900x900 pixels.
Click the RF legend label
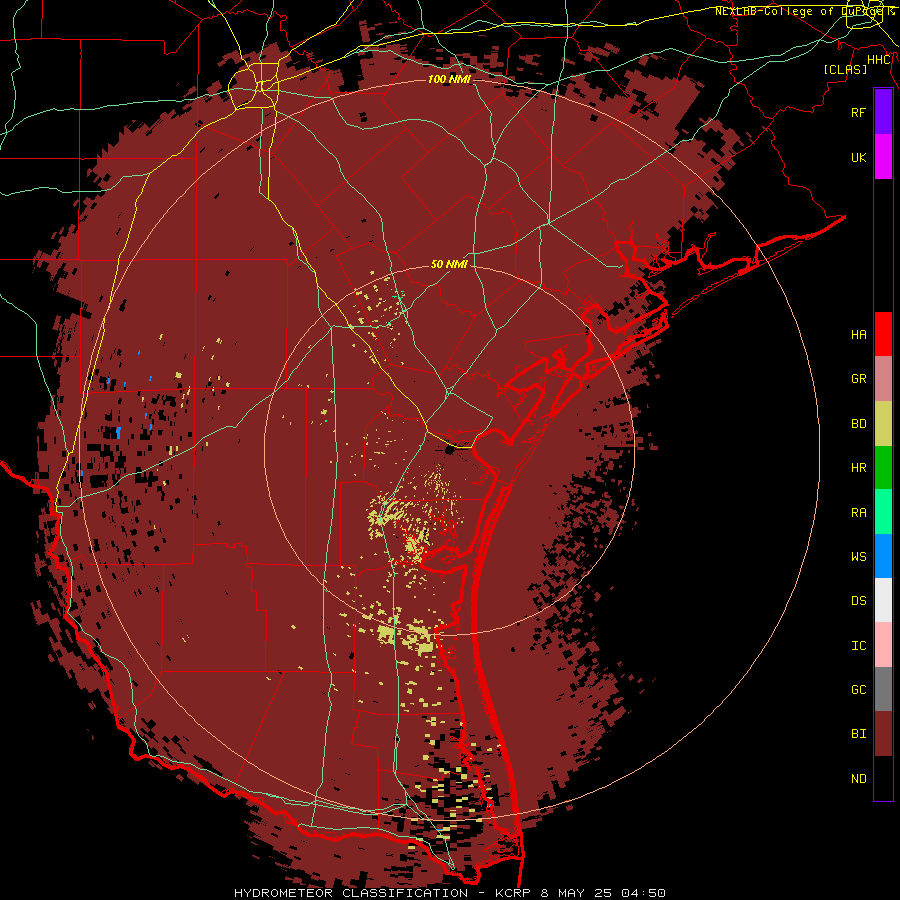[858, 112]
